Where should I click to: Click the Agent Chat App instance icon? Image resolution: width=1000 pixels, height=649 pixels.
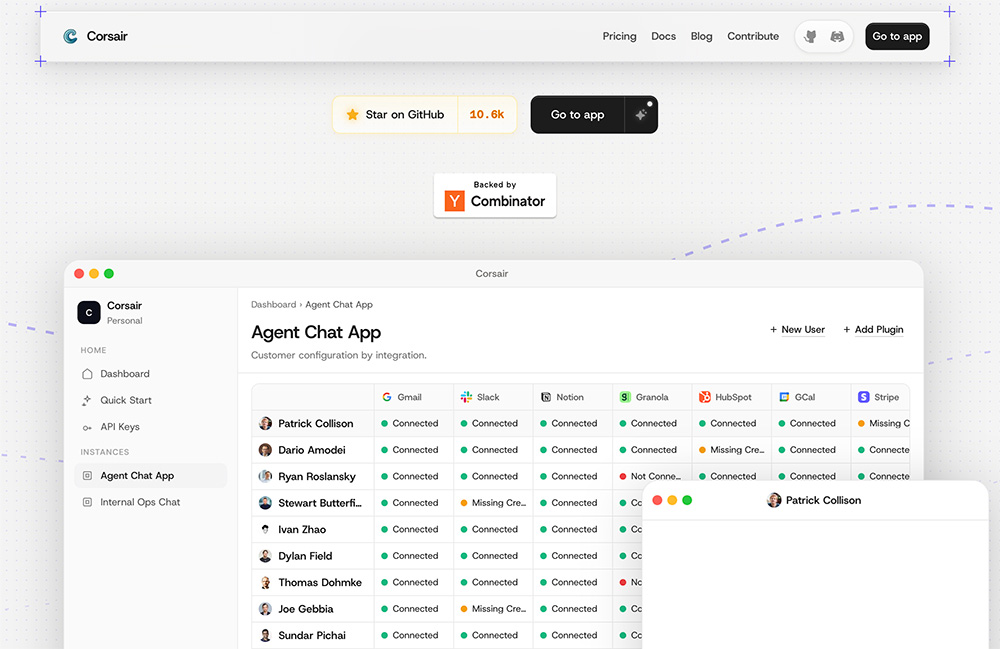[x=87, y=476]
